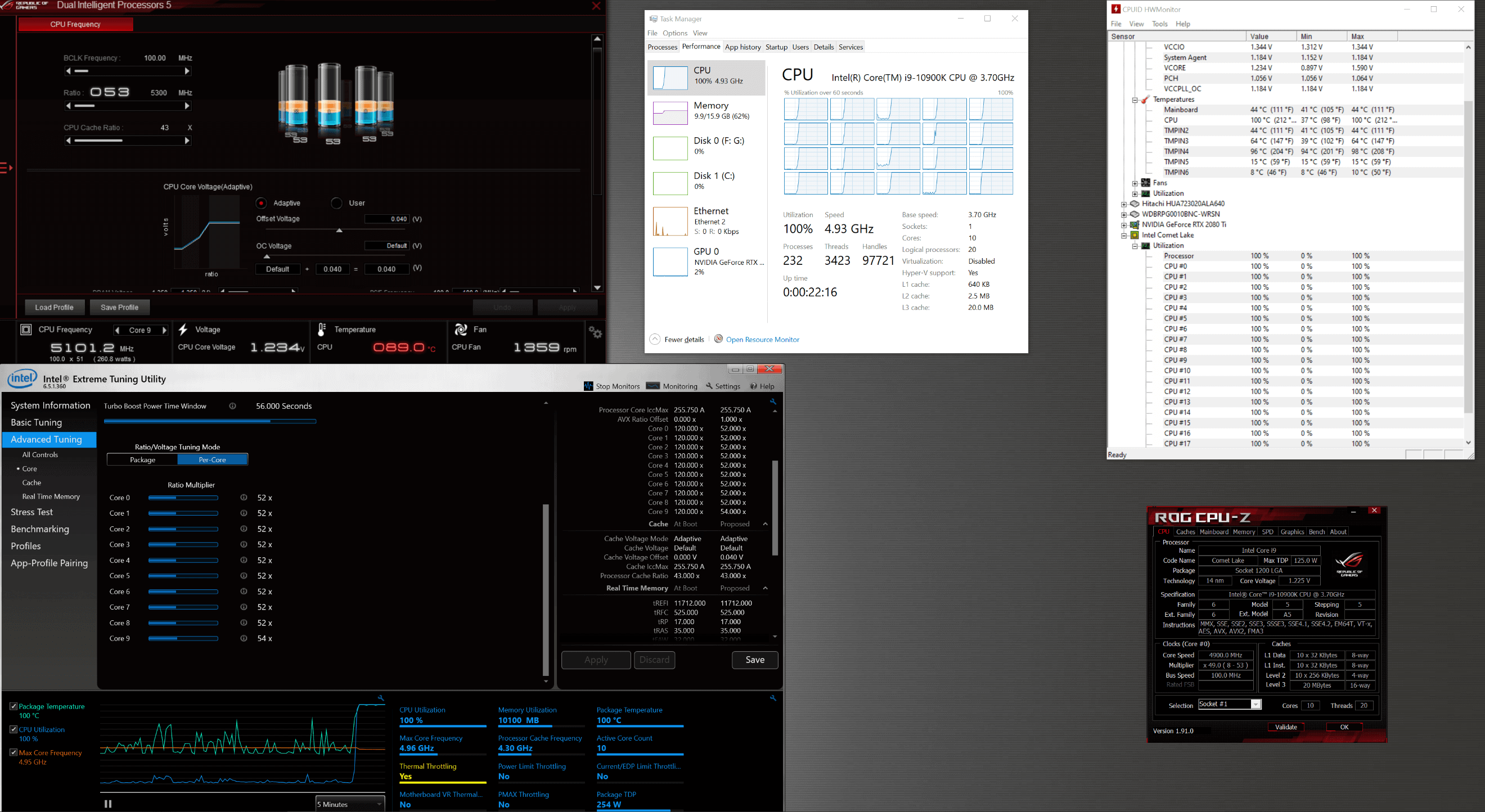Screen dimensions: 1485x812
Task: Open the Tools menu in HWMonitor
Action: coord(1159,24)
